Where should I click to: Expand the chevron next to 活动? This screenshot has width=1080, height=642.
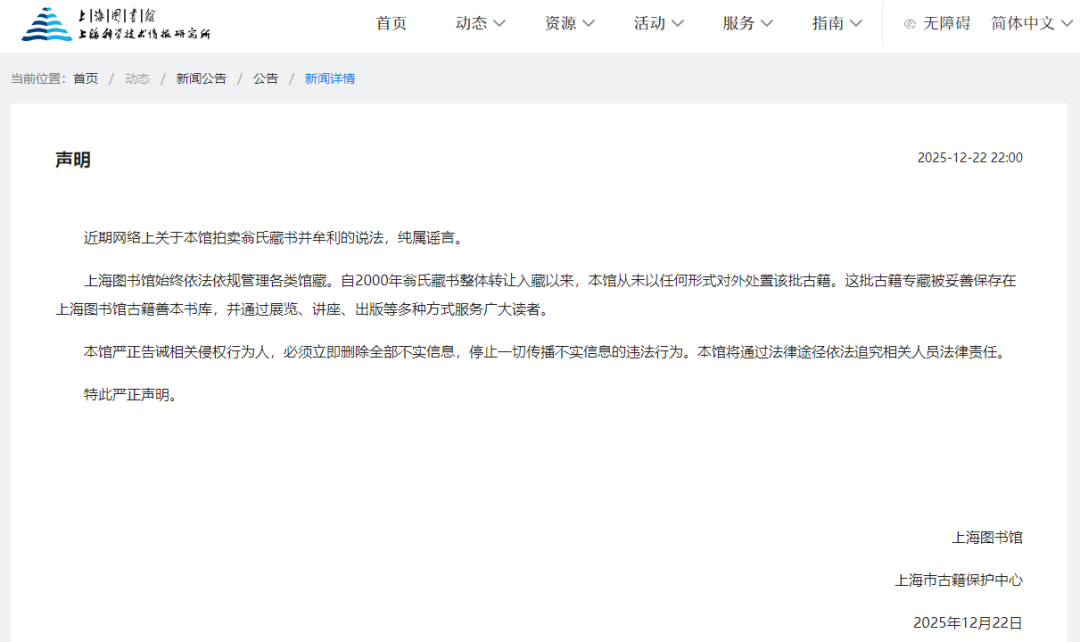tap(678, 23)
